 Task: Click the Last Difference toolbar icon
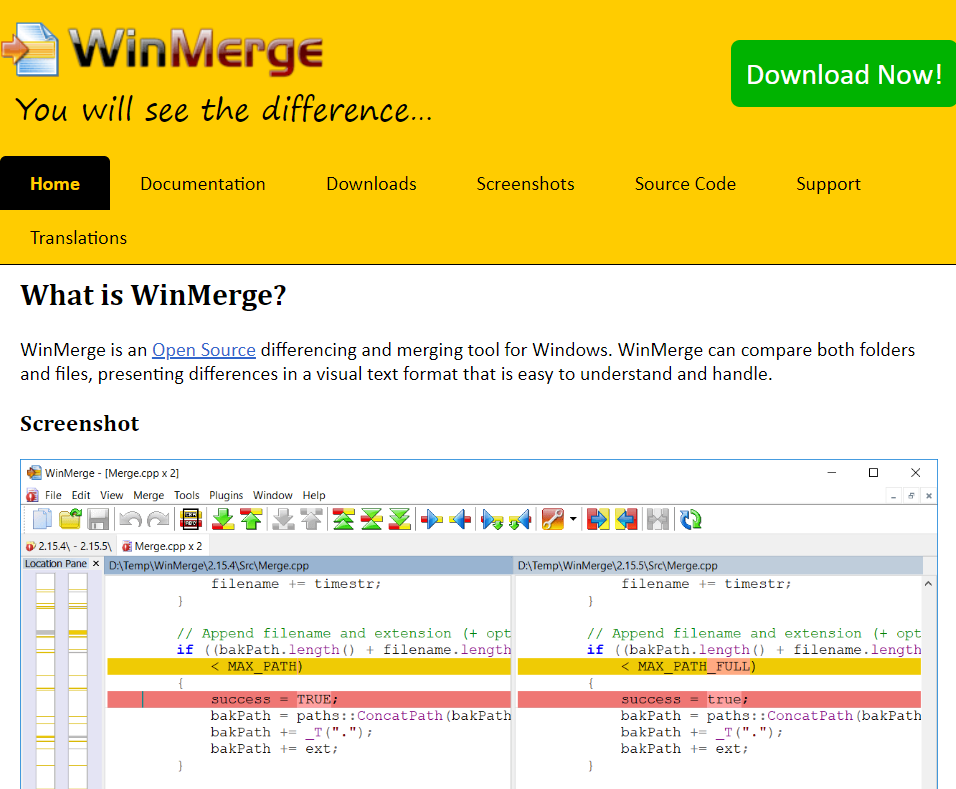[399, 519]
